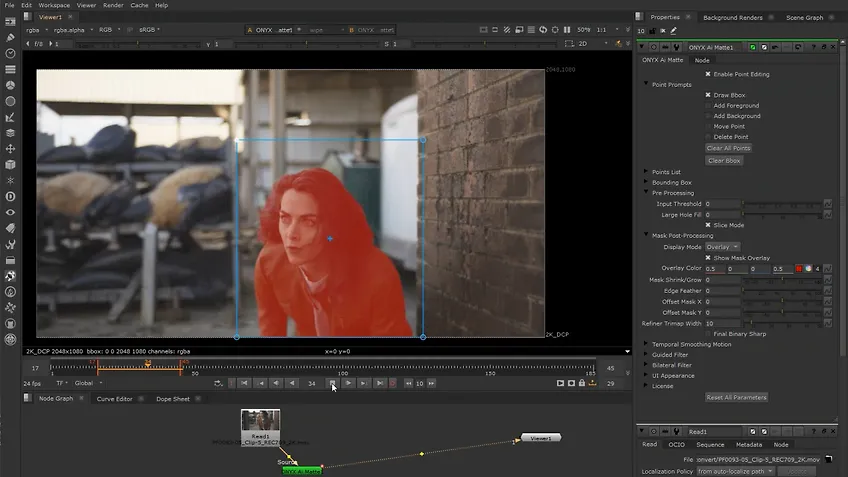Screen dimensions: 848x477
Task: Click the lock icon in the Properties toolbar
Action: 652,31
